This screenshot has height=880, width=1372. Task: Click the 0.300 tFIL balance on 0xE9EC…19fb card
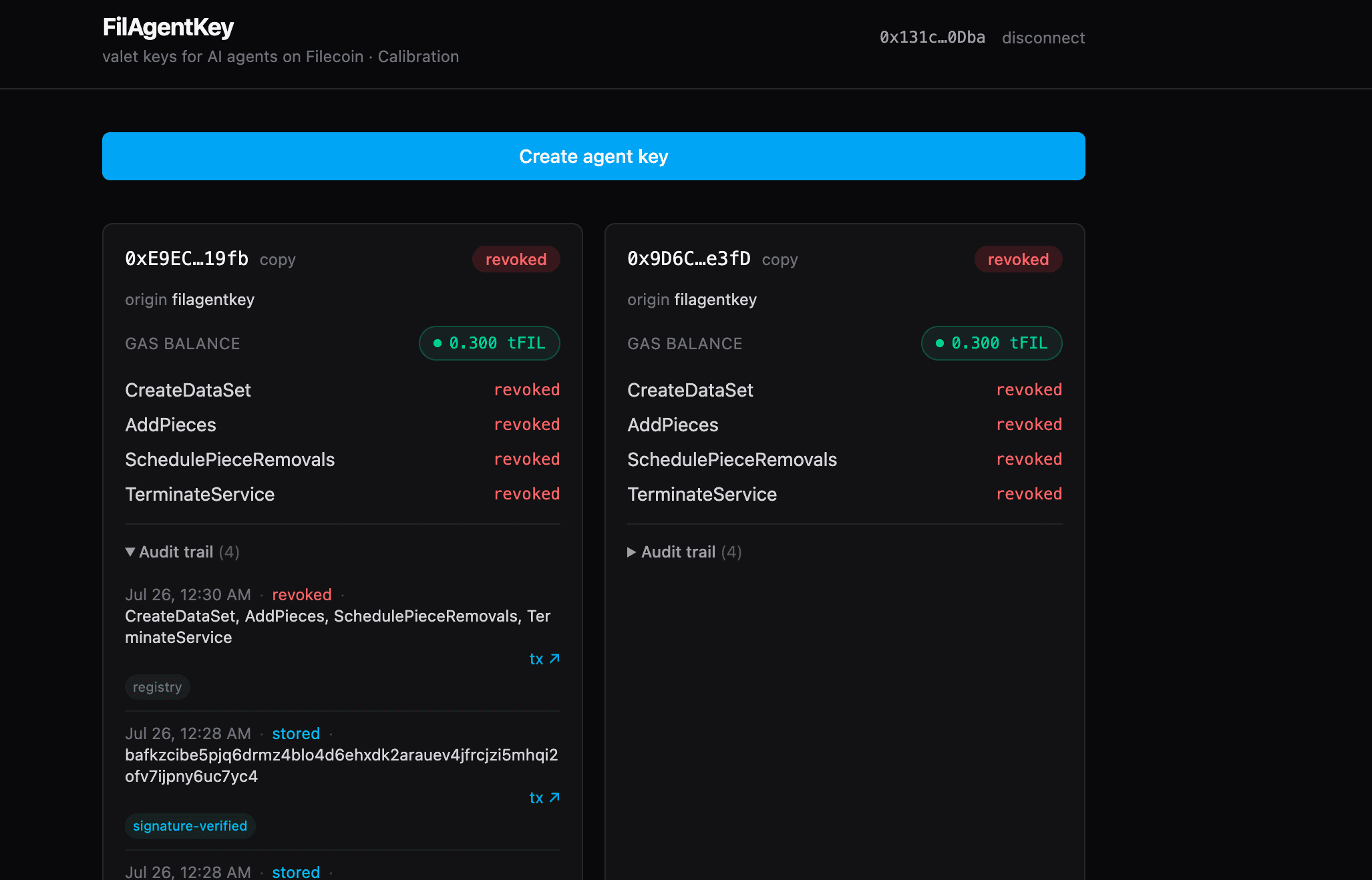point(490,343)
